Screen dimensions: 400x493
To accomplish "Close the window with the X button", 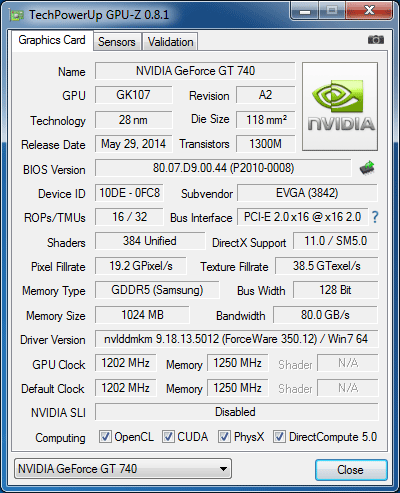I will pos(370,11).
